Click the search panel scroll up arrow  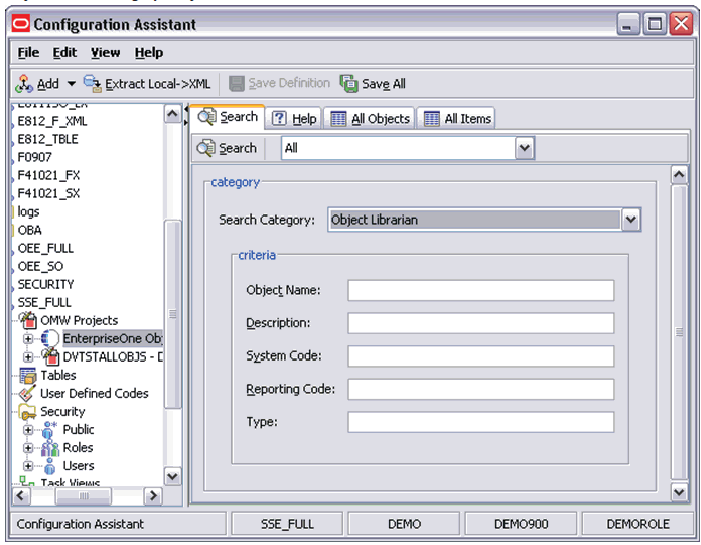point(679,175)
